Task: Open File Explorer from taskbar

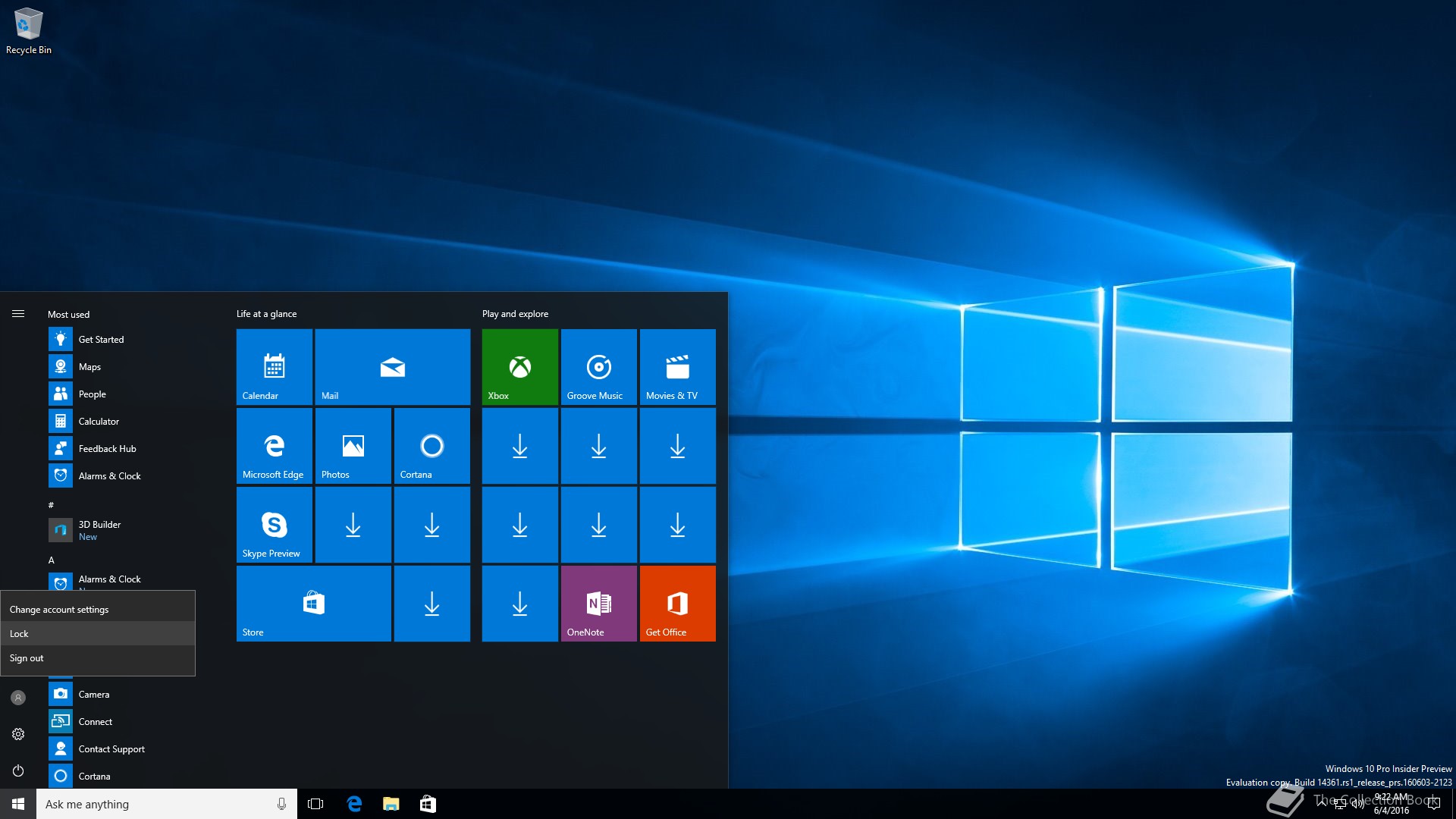Action: click(x=391, y=804)
